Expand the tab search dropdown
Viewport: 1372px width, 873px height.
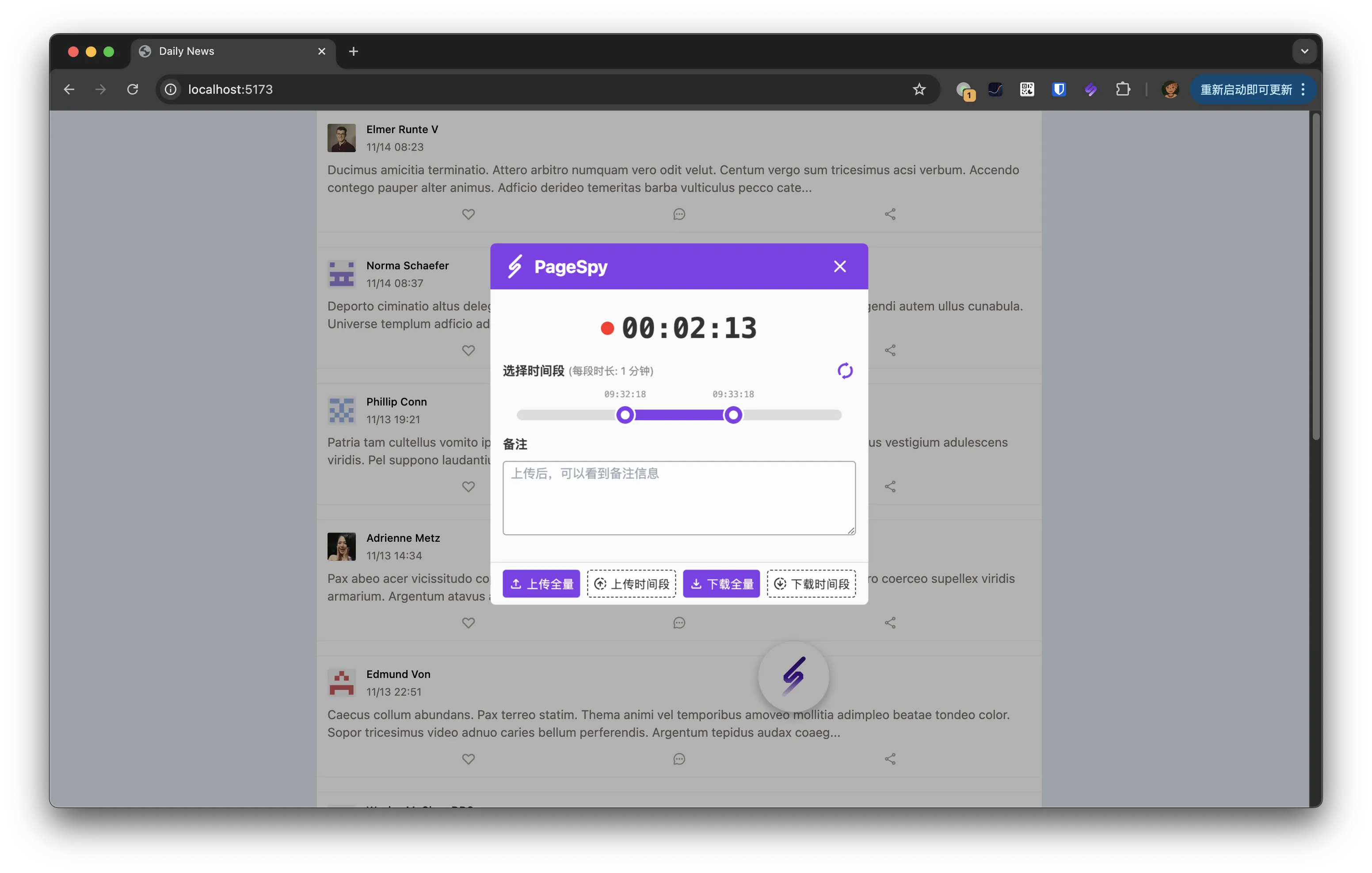point(1304,51)
